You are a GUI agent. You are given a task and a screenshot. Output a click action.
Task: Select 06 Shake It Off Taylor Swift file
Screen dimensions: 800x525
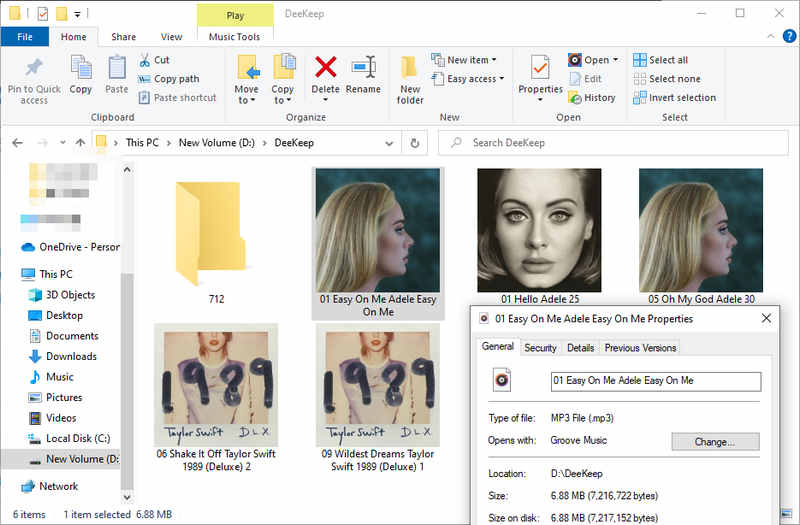[216, 398]
